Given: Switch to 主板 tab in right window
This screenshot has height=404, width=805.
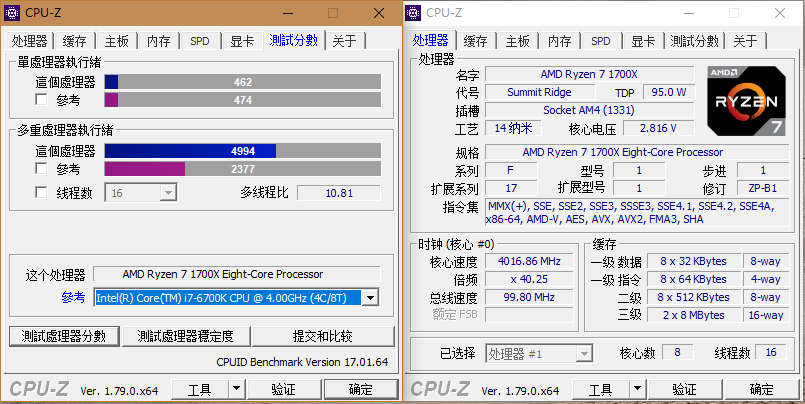Looking at the screenshot, I should (518, 41).
